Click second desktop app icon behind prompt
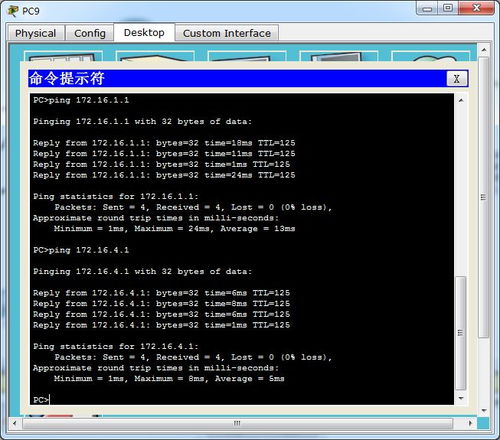This screenshot has height=440, width=500. click(x=155, y=56)
